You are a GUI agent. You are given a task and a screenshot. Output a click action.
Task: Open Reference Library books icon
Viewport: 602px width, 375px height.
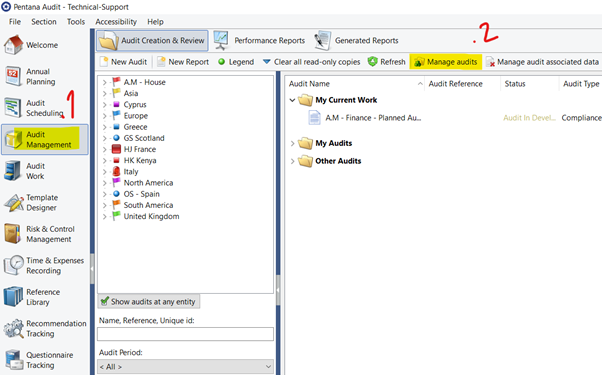pyautogui.click(x=13, y=297)
